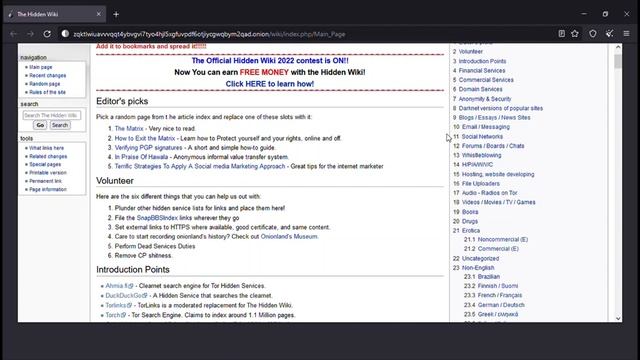Image resolution: width=640 pixels, height=360 pixels.
Task: Open Special pages link
Action: point(45,164)
